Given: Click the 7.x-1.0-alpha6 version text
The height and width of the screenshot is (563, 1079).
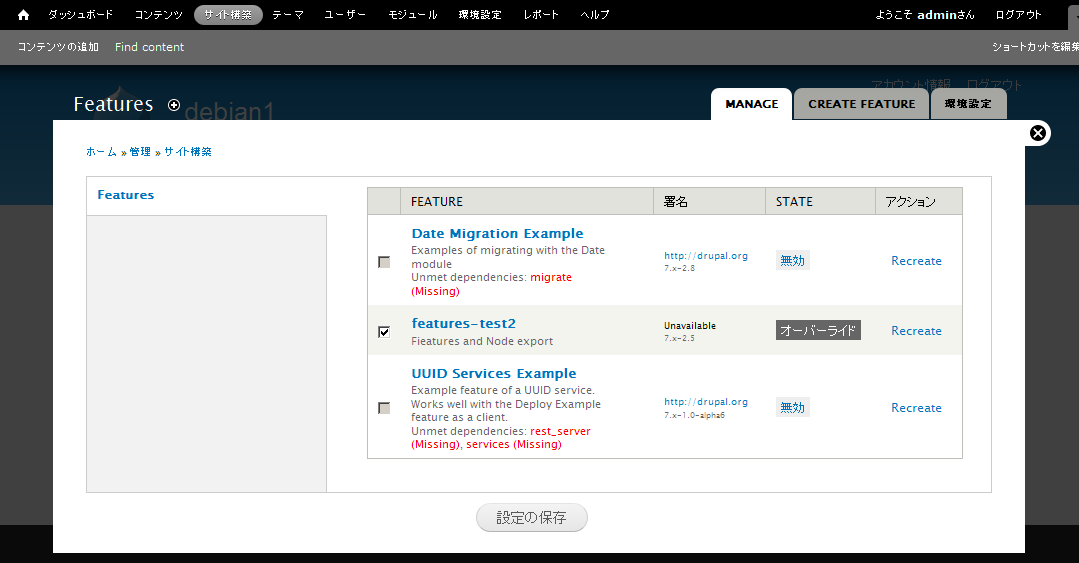Looking at the screenshot, I should click(694, 415).
